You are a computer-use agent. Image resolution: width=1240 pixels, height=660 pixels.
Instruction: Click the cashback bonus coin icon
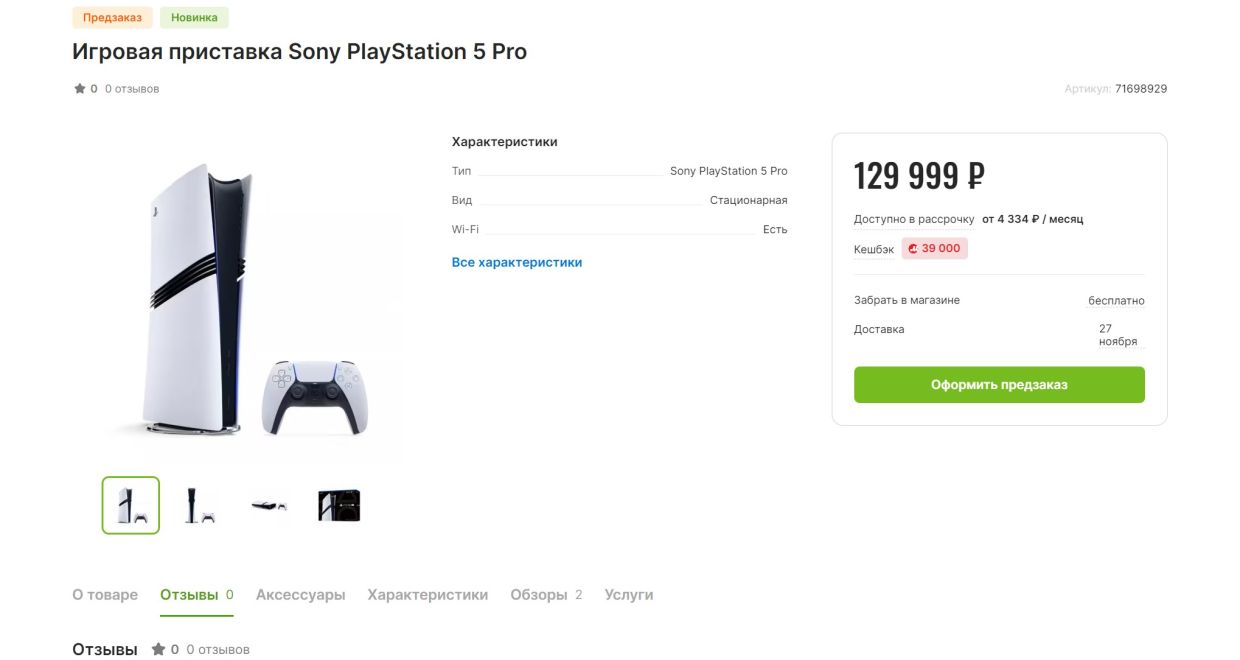pyautogui.click(x=912, y=249)
